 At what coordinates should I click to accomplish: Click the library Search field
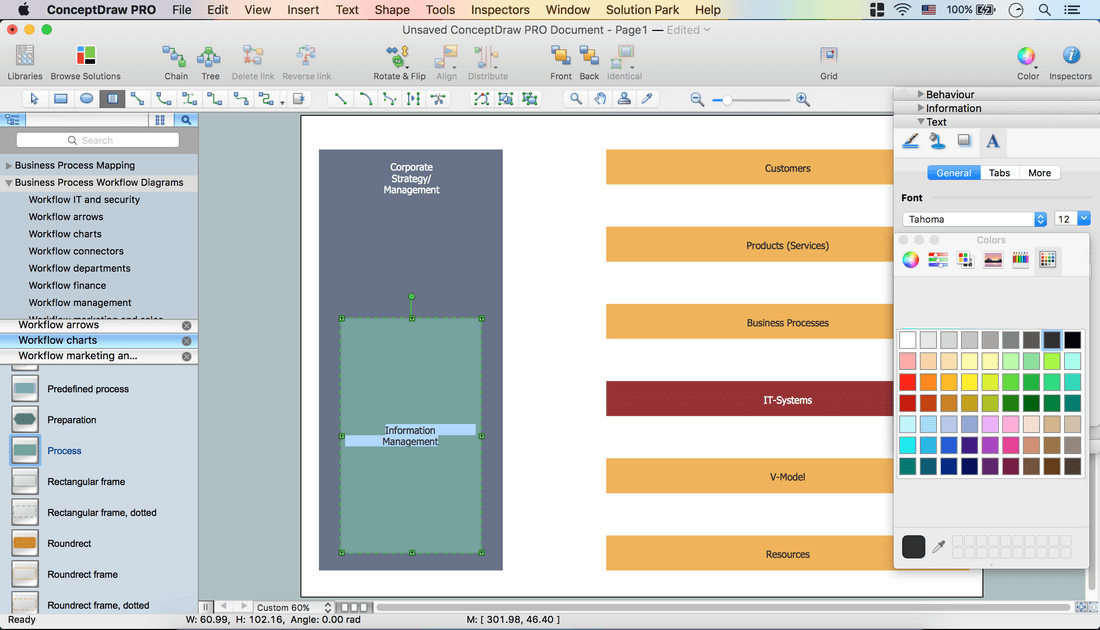click(x=98, y=141)
